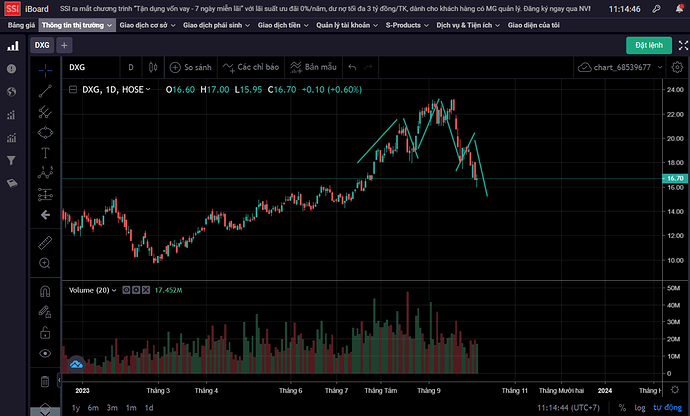Open Volume indicator settings icon

pyautogui.click(x=136, y=290)
